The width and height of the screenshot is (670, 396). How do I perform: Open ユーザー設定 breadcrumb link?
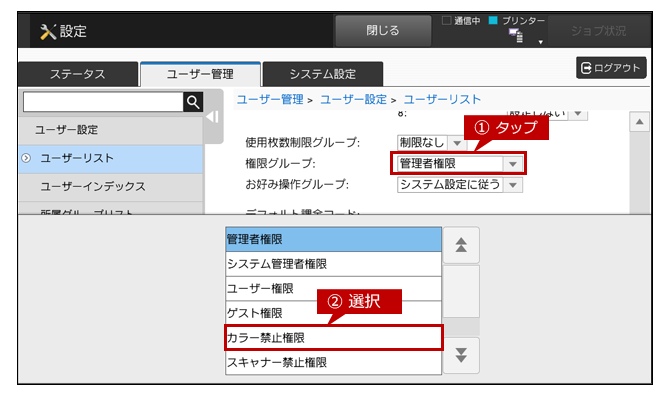coord(353,100)
